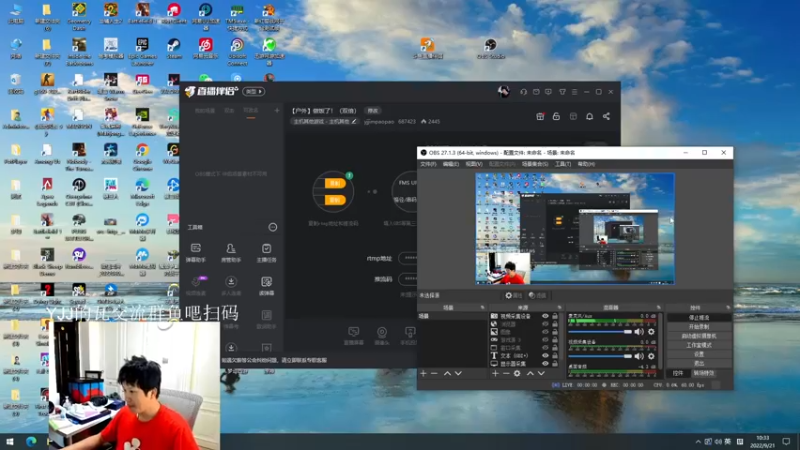Toggle visibility of 文本 (GDI+) source
Image resolution: width=800 pixels, height=450 pixels.
click(x=545, y=356)
